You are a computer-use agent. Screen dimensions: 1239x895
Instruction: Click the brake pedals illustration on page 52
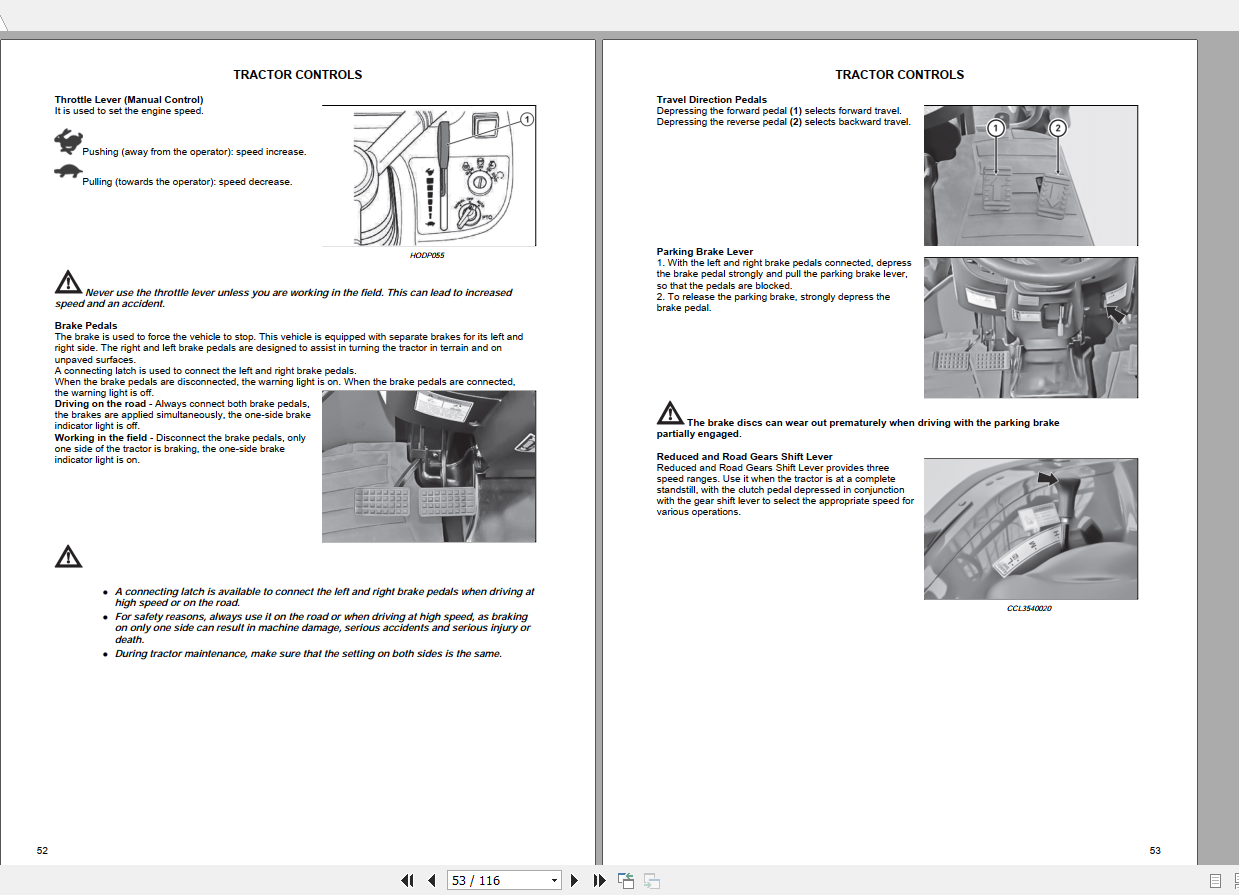429,465
